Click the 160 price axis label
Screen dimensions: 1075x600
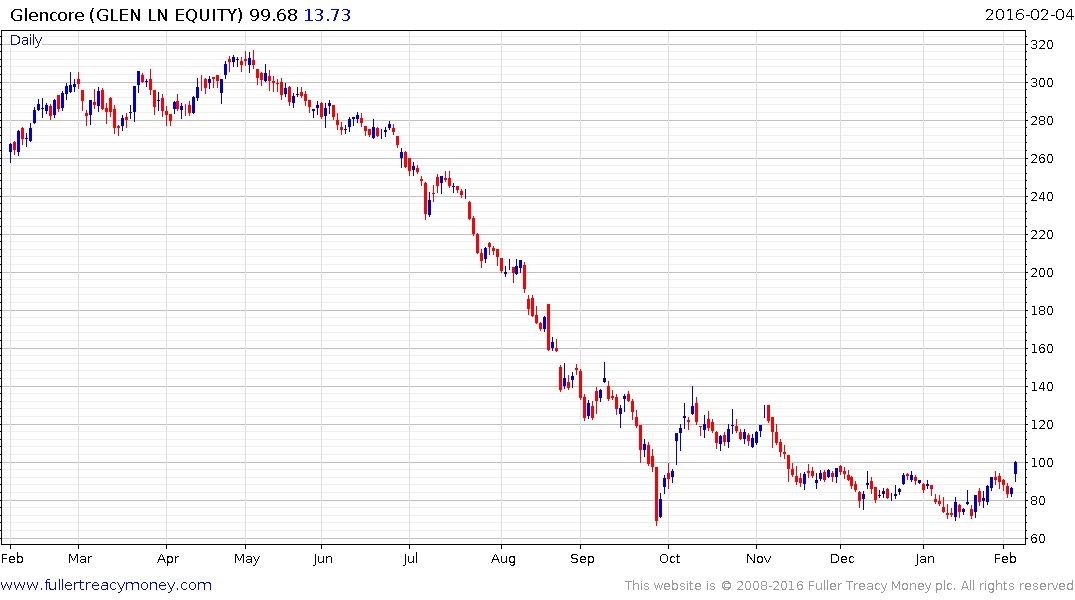pos(1041,348)
